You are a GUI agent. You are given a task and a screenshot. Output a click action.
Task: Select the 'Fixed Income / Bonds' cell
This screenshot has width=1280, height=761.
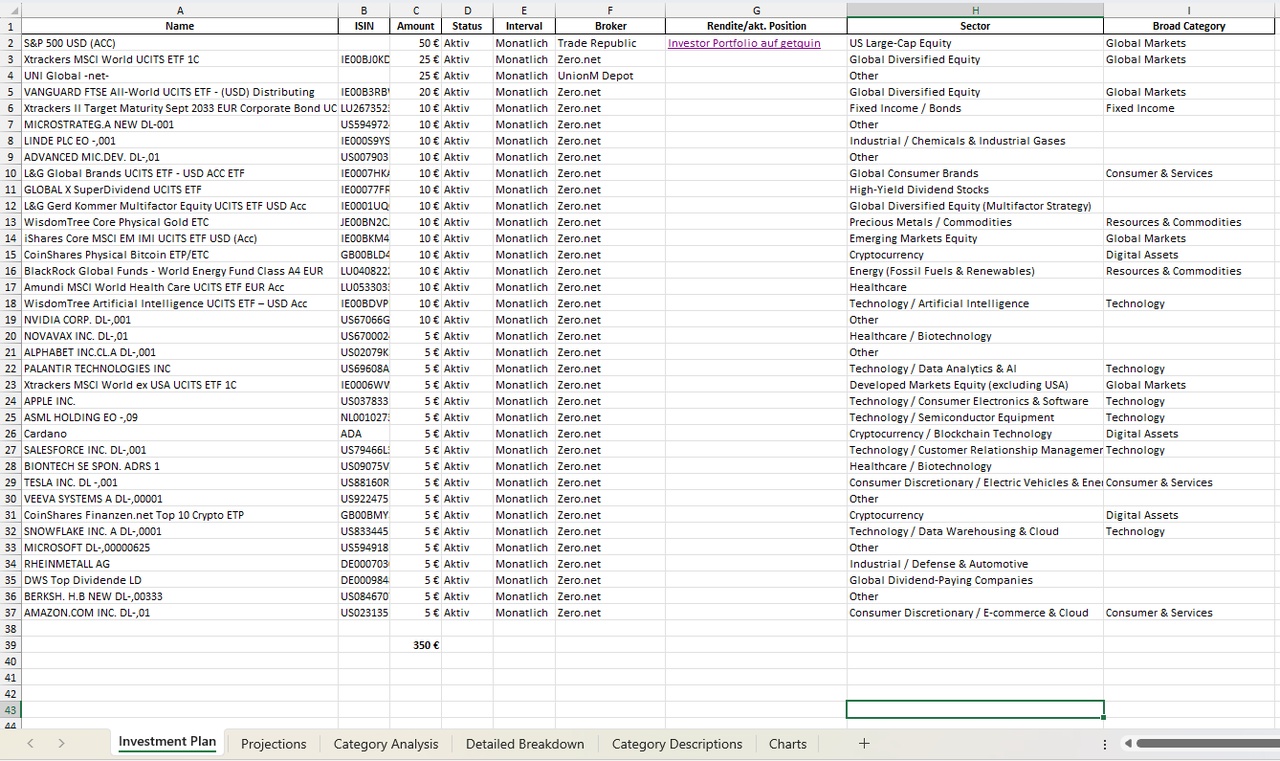click(x=975, y=108)
